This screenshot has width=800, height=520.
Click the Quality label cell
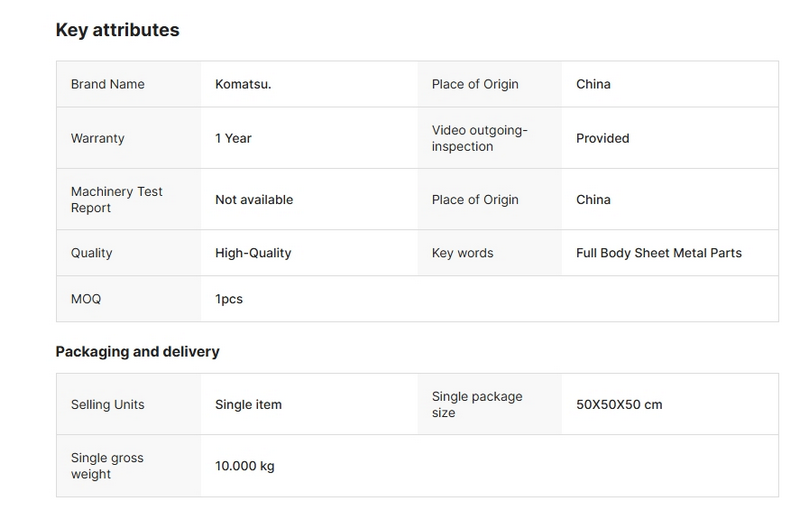point(91,253)
